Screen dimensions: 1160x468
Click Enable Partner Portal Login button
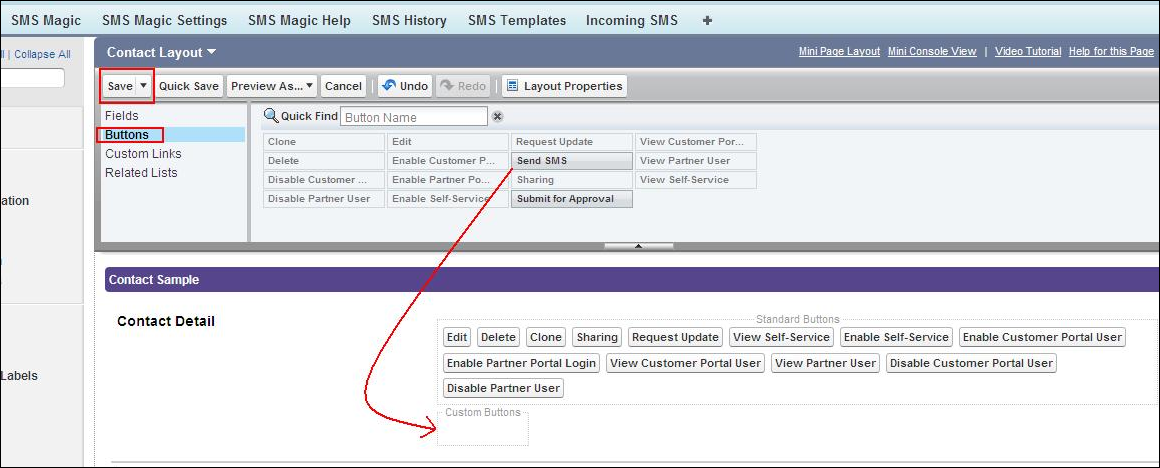point(522,363)
